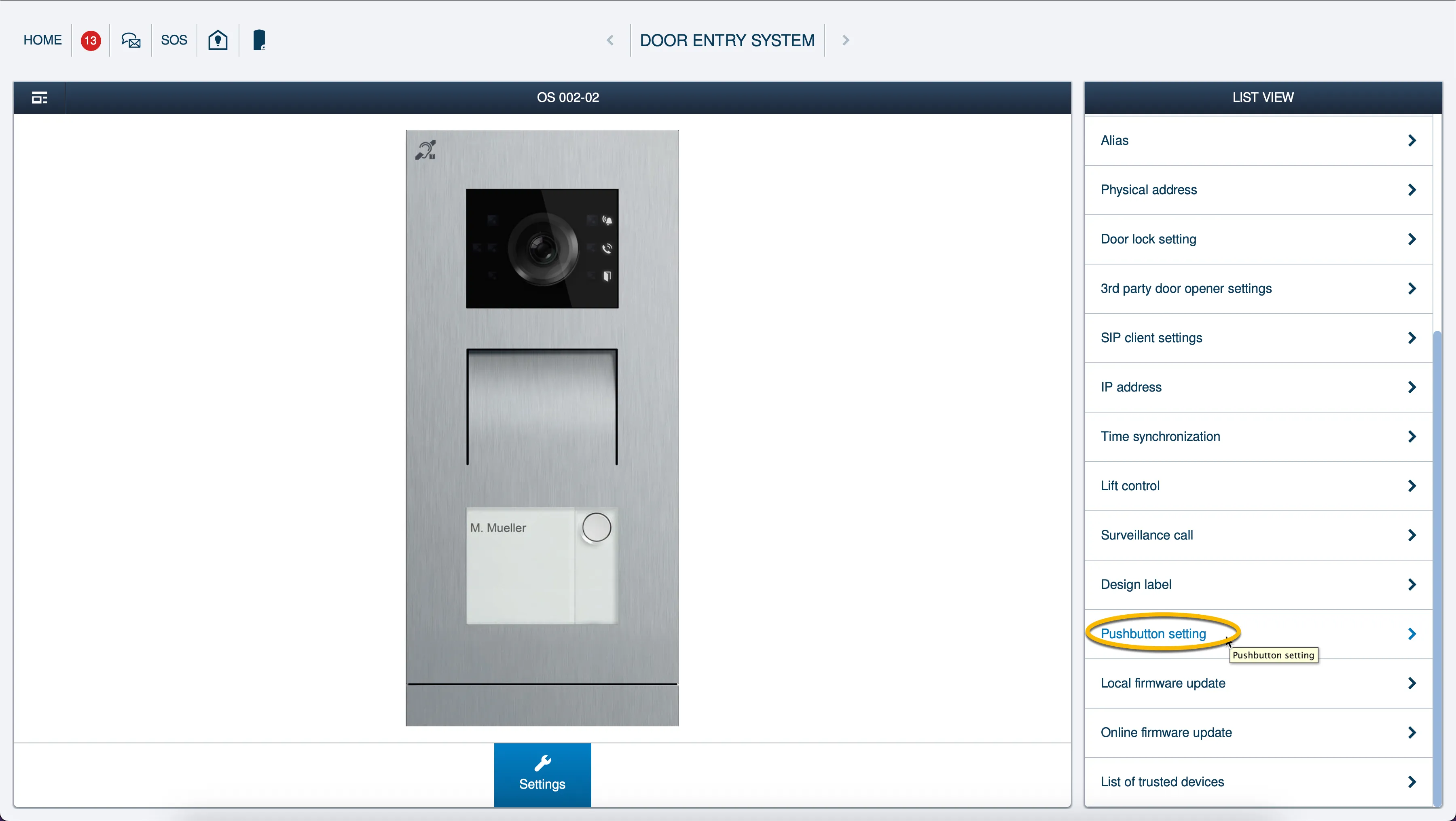1456x821 pixels.
Task: Open the messages envelope icon
Action: [x=131, y=40]
